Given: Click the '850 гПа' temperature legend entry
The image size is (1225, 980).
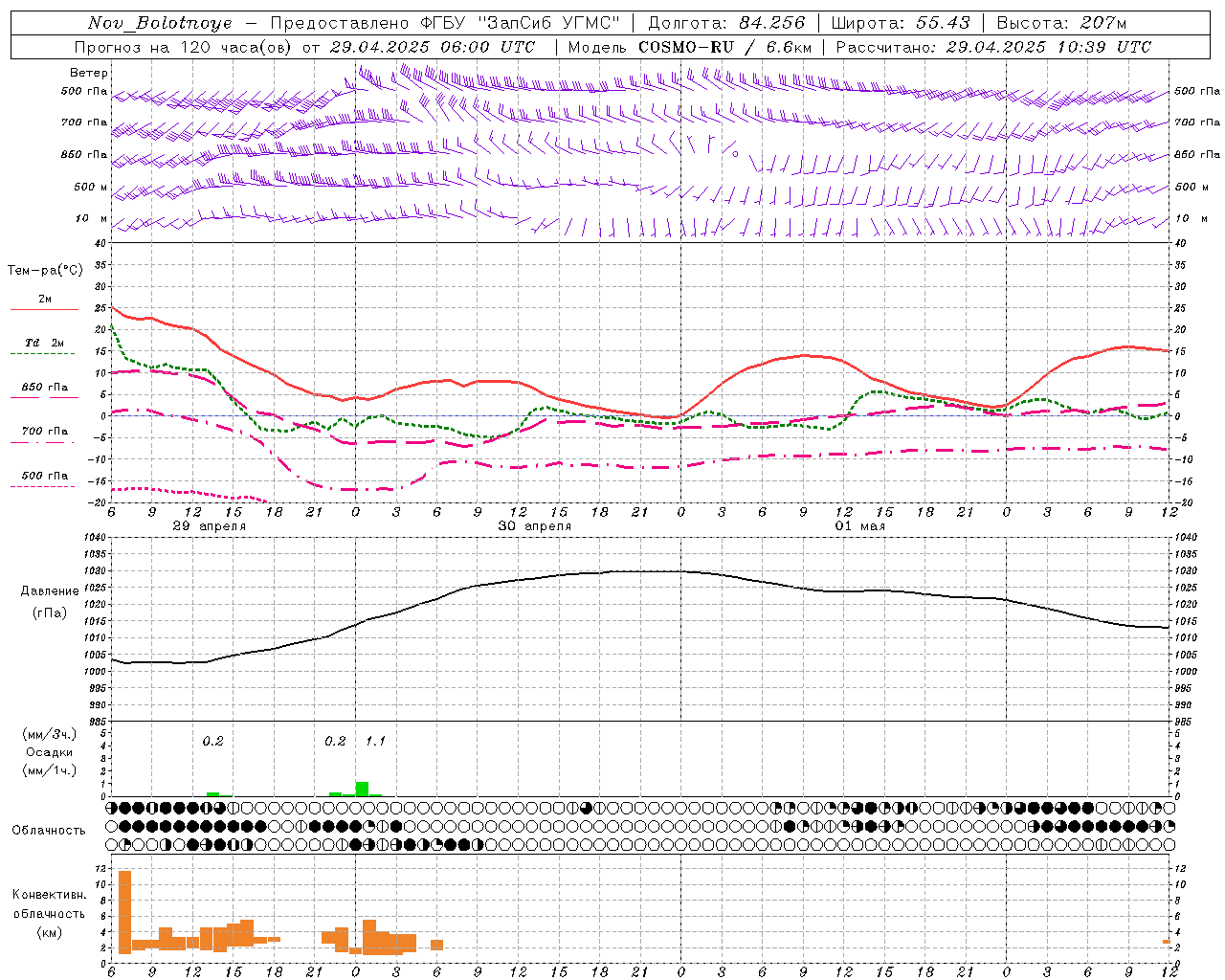Looking at the screenshot, I should coord(45,388).
